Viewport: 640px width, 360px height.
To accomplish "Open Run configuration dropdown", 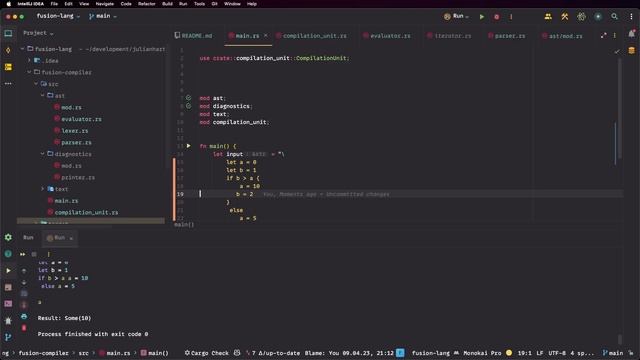I will coord(456,16).
